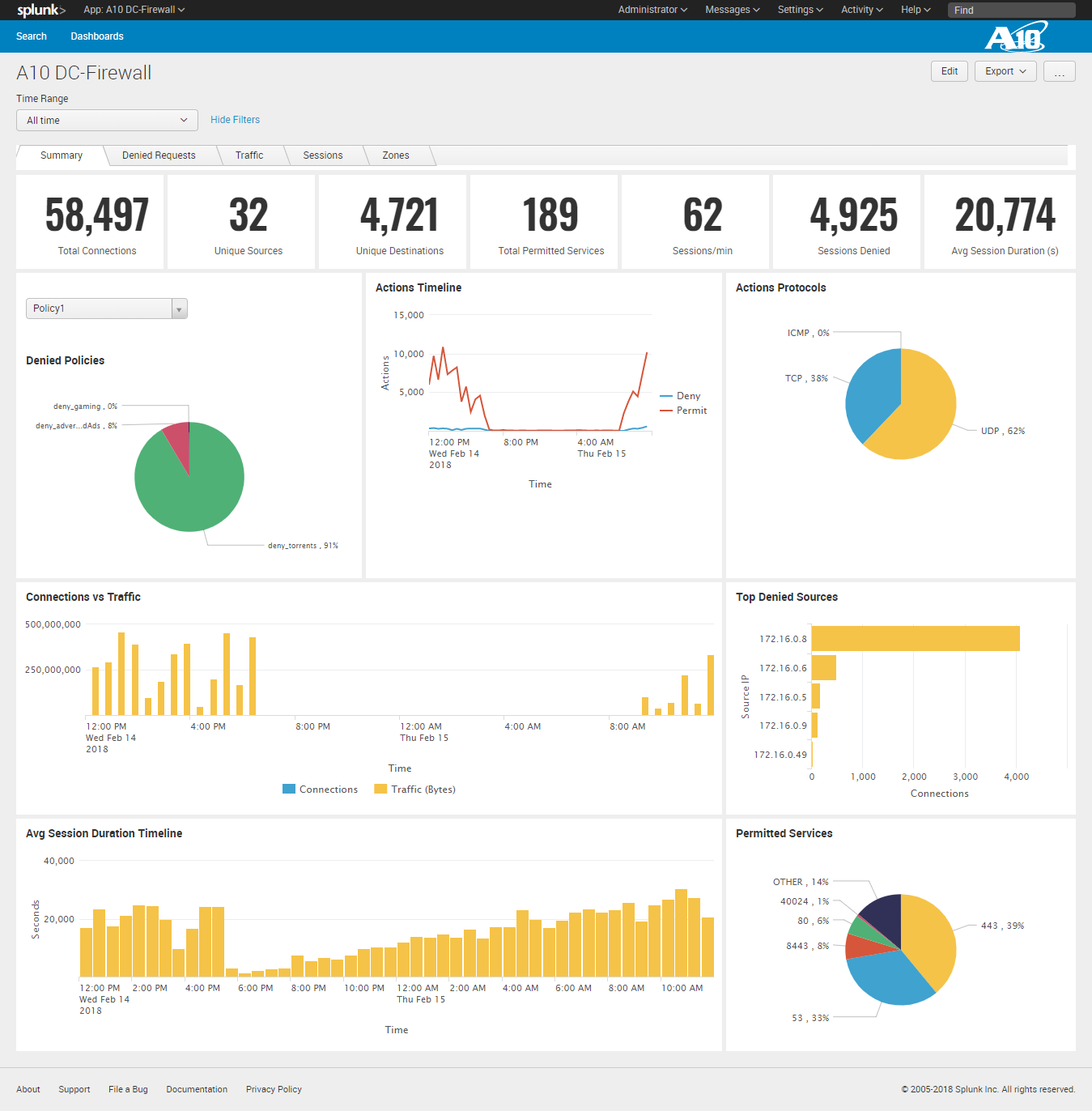Click the Find search field
Image resolution: width=1092 pixels, height=1111 pixels.
(x=1012, y=10)
